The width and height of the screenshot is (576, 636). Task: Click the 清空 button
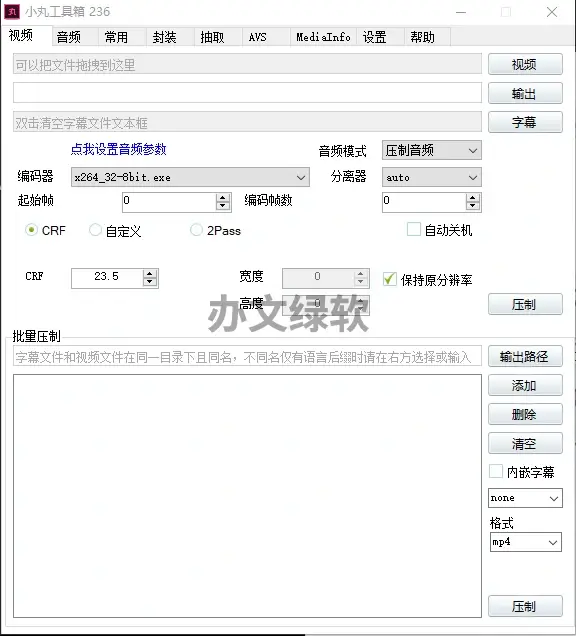coord(525,443)
